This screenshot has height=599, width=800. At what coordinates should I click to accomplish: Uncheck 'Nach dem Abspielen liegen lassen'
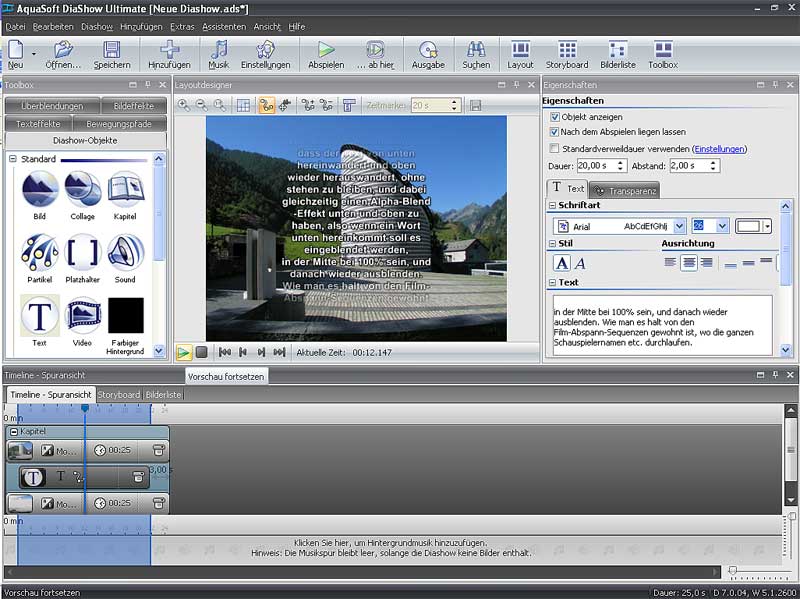pyautogui.click(x=555, y=132)
